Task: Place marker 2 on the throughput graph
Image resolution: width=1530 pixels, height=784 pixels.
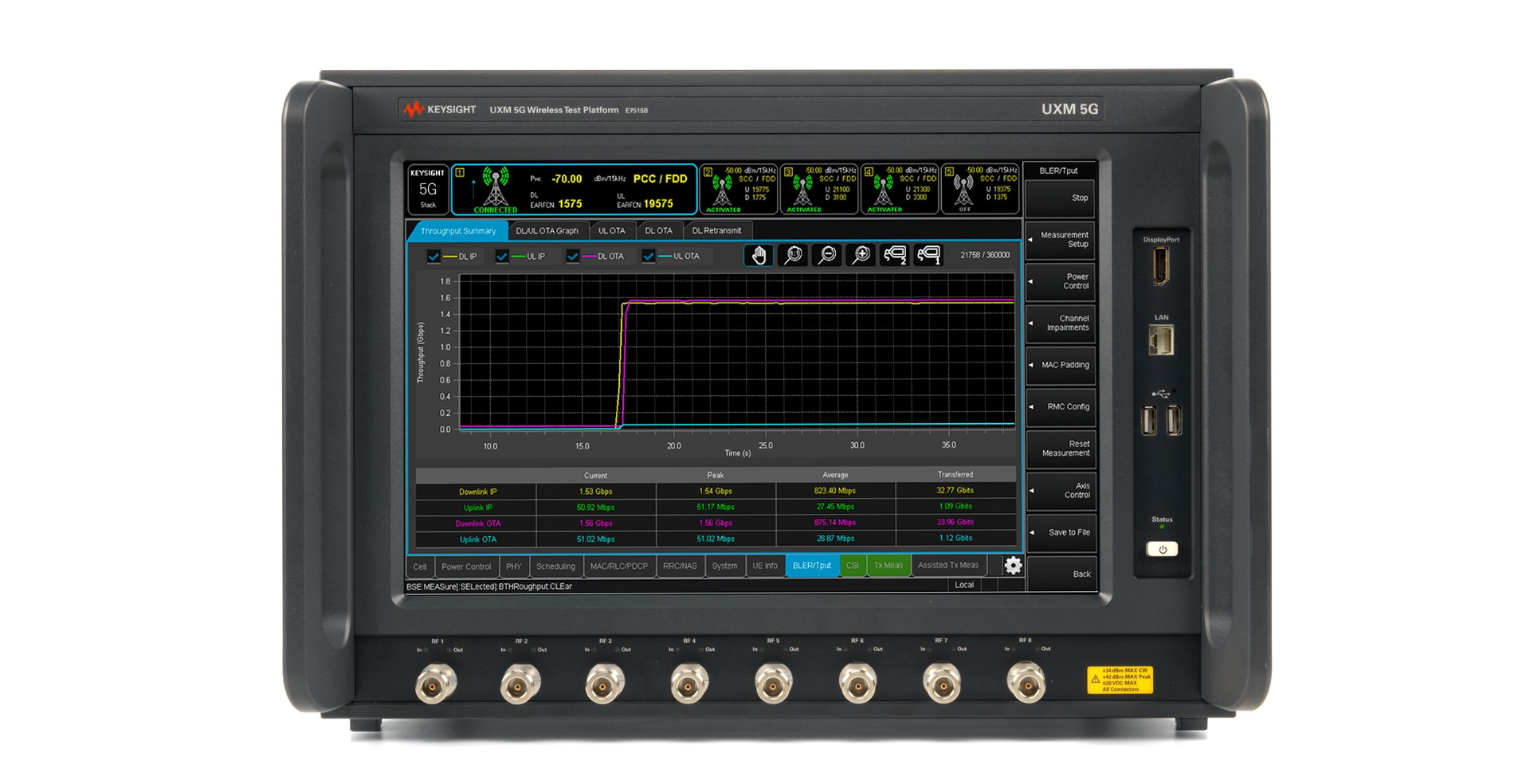Action: pos(895,255)
